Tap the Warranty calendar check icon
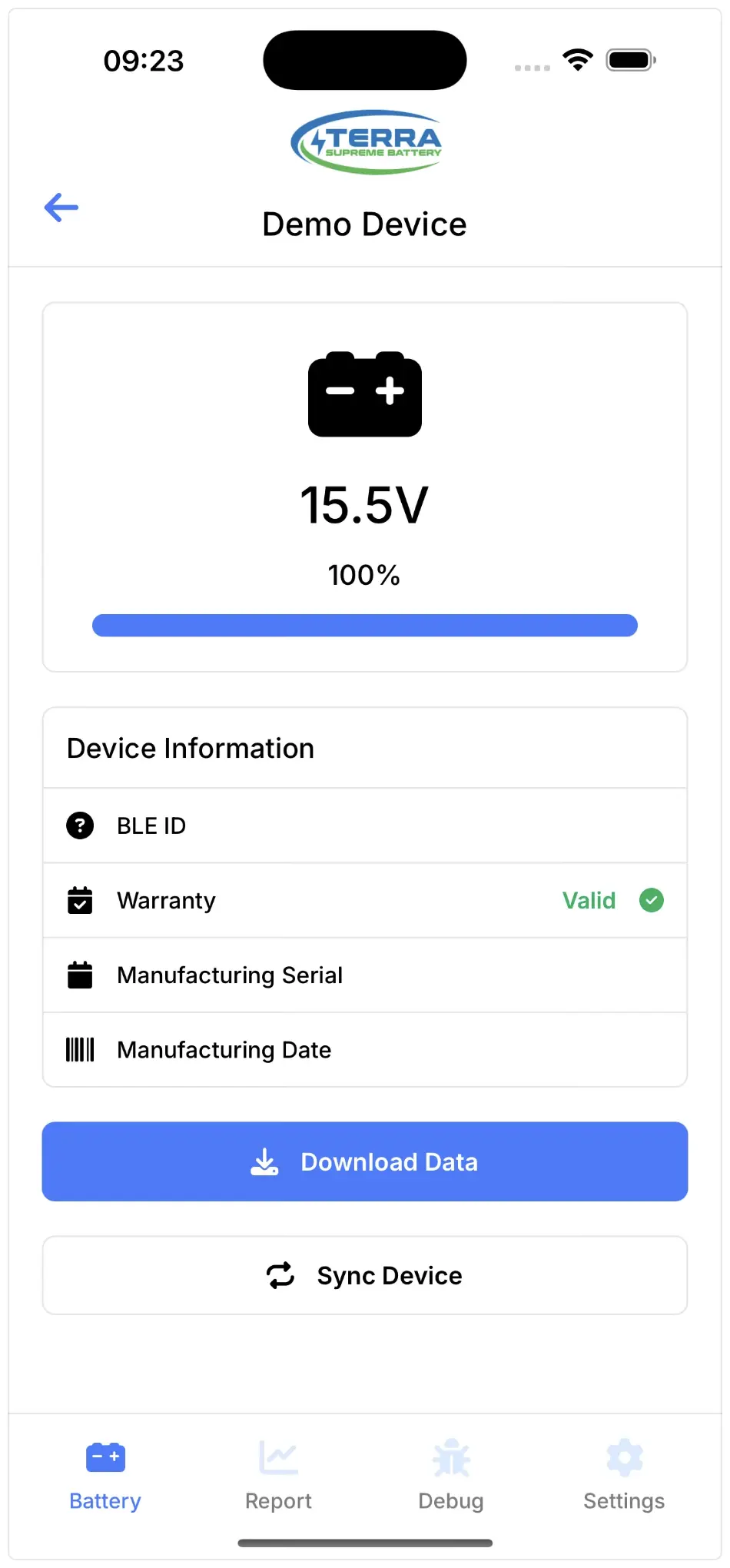The image size is (730, 1568). 80,900
